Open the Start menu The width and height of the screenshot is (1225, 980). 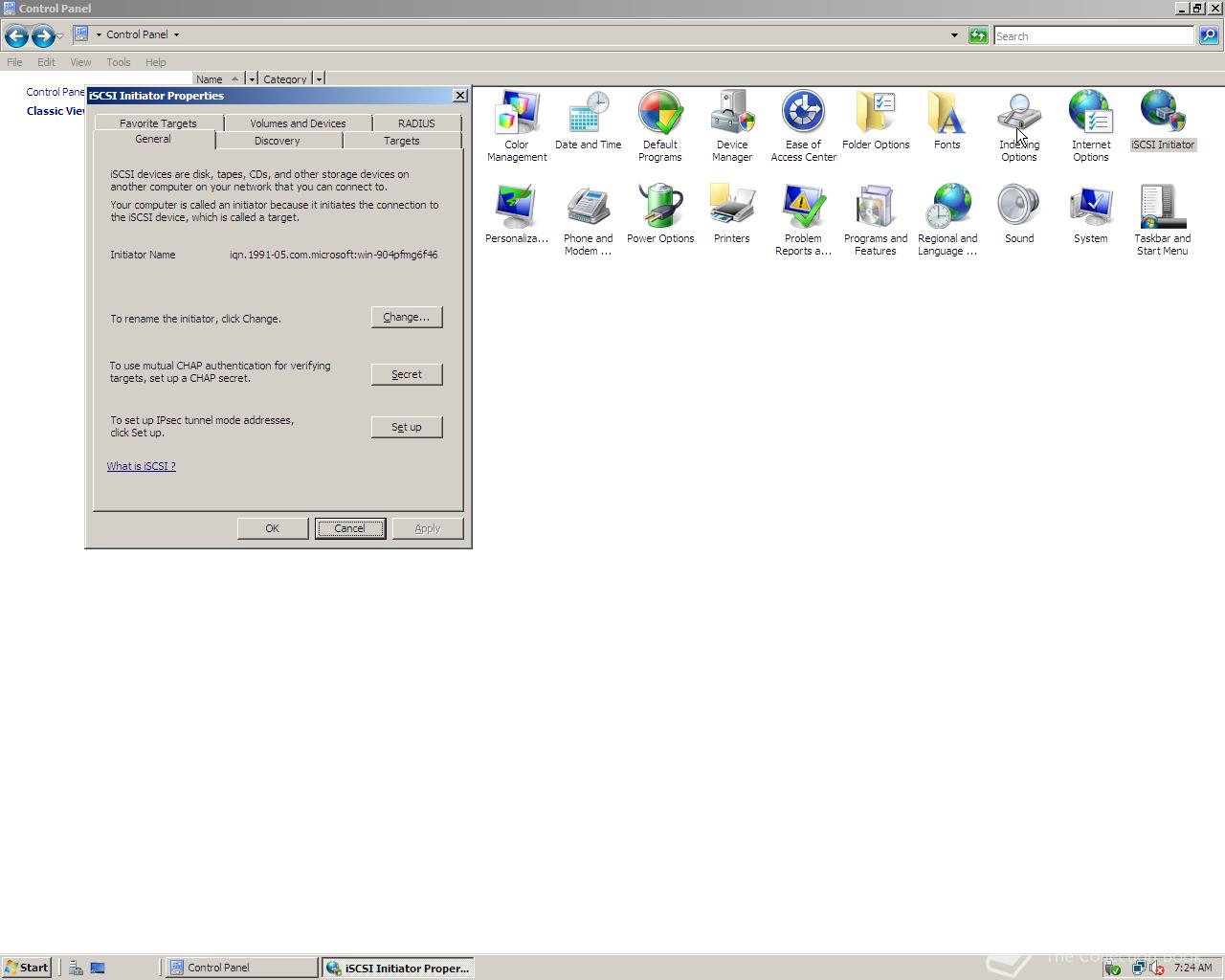pos(27,968)
